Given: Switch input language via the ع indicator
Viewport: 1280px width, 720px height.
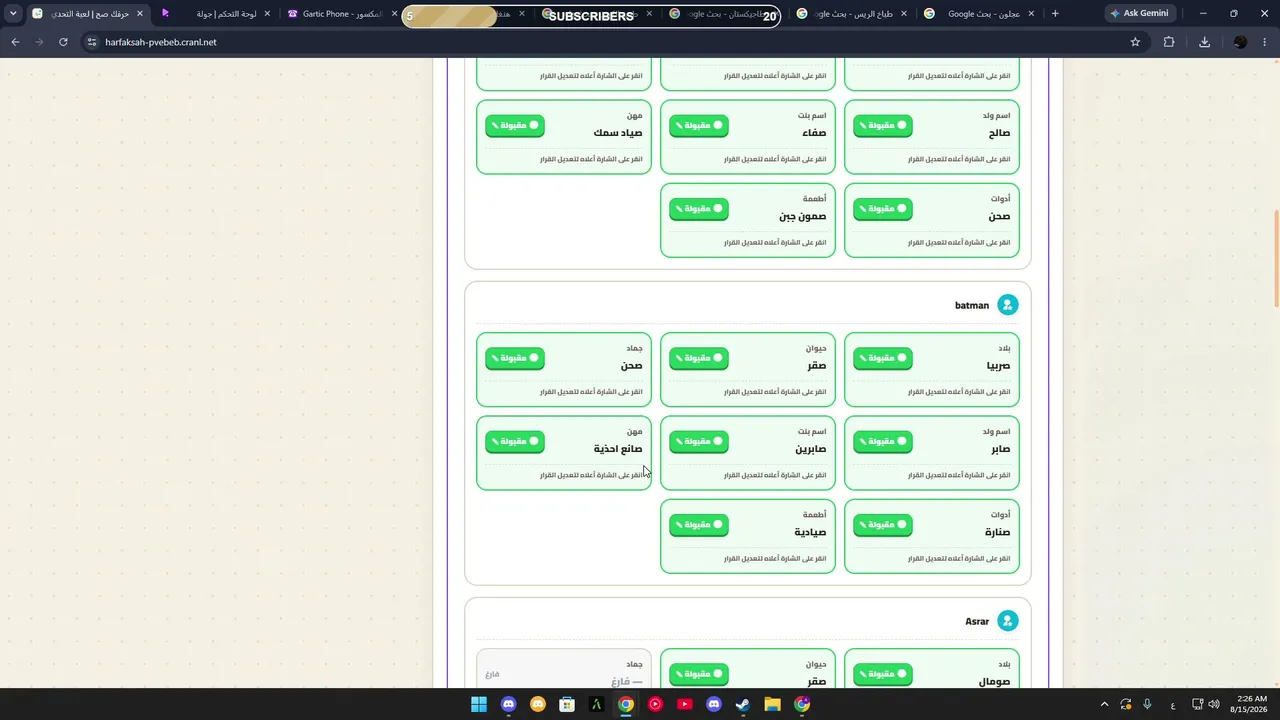Looking at the screenshot, I should tap(1173, 705).
